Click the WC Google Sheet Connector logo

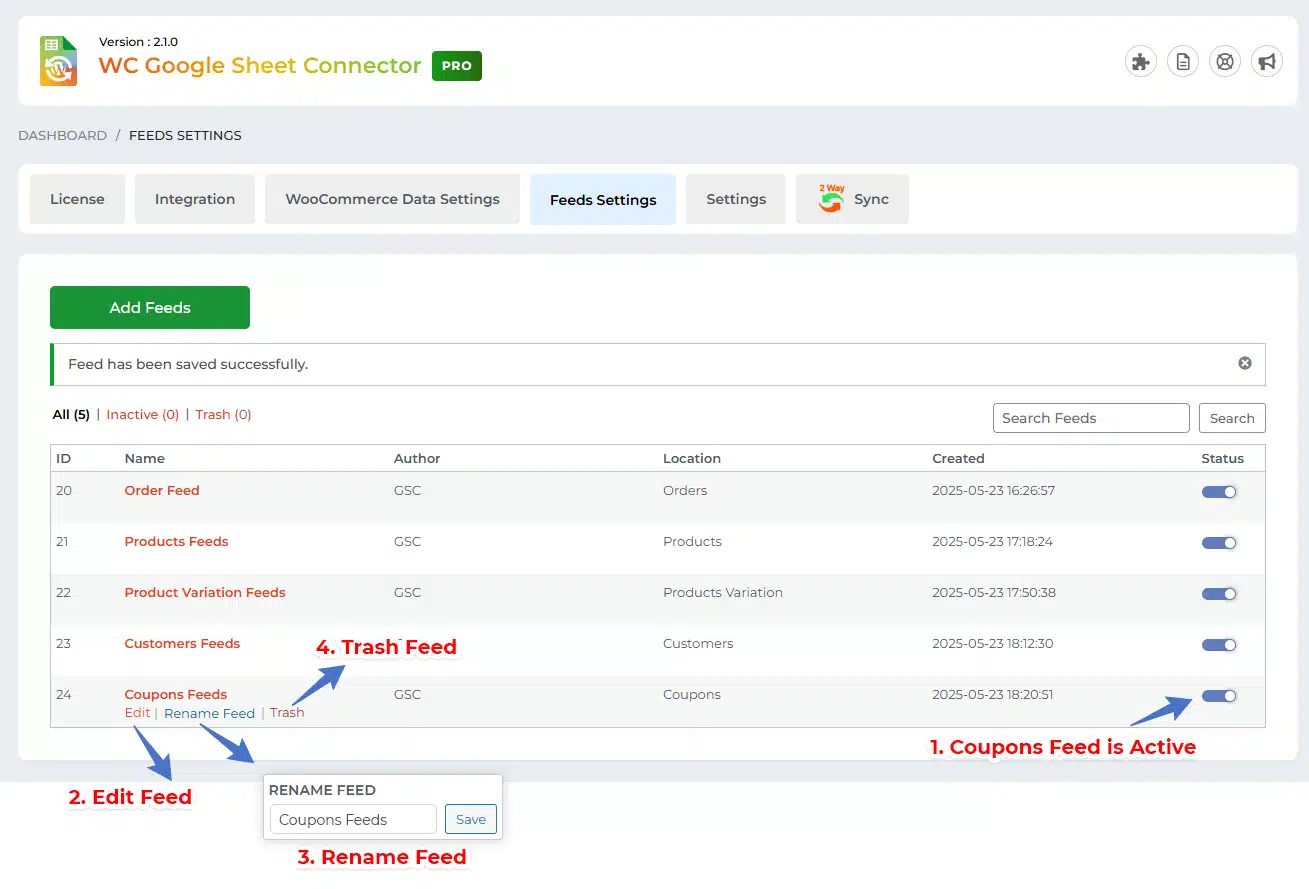58,61
